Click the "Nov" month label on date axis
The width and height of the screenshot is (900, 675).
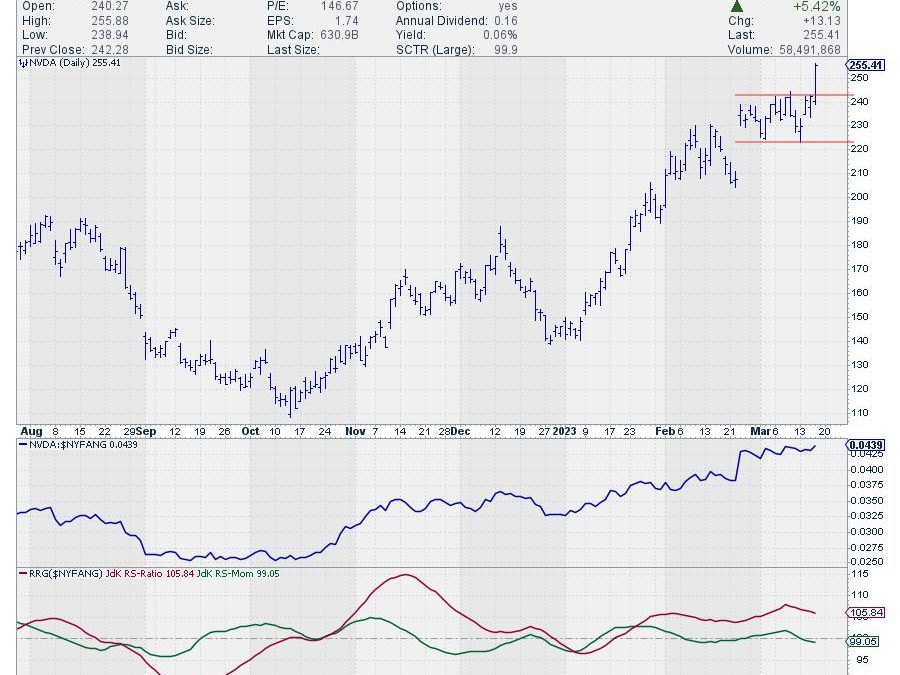pyautogui.click(x=355, y=431)
